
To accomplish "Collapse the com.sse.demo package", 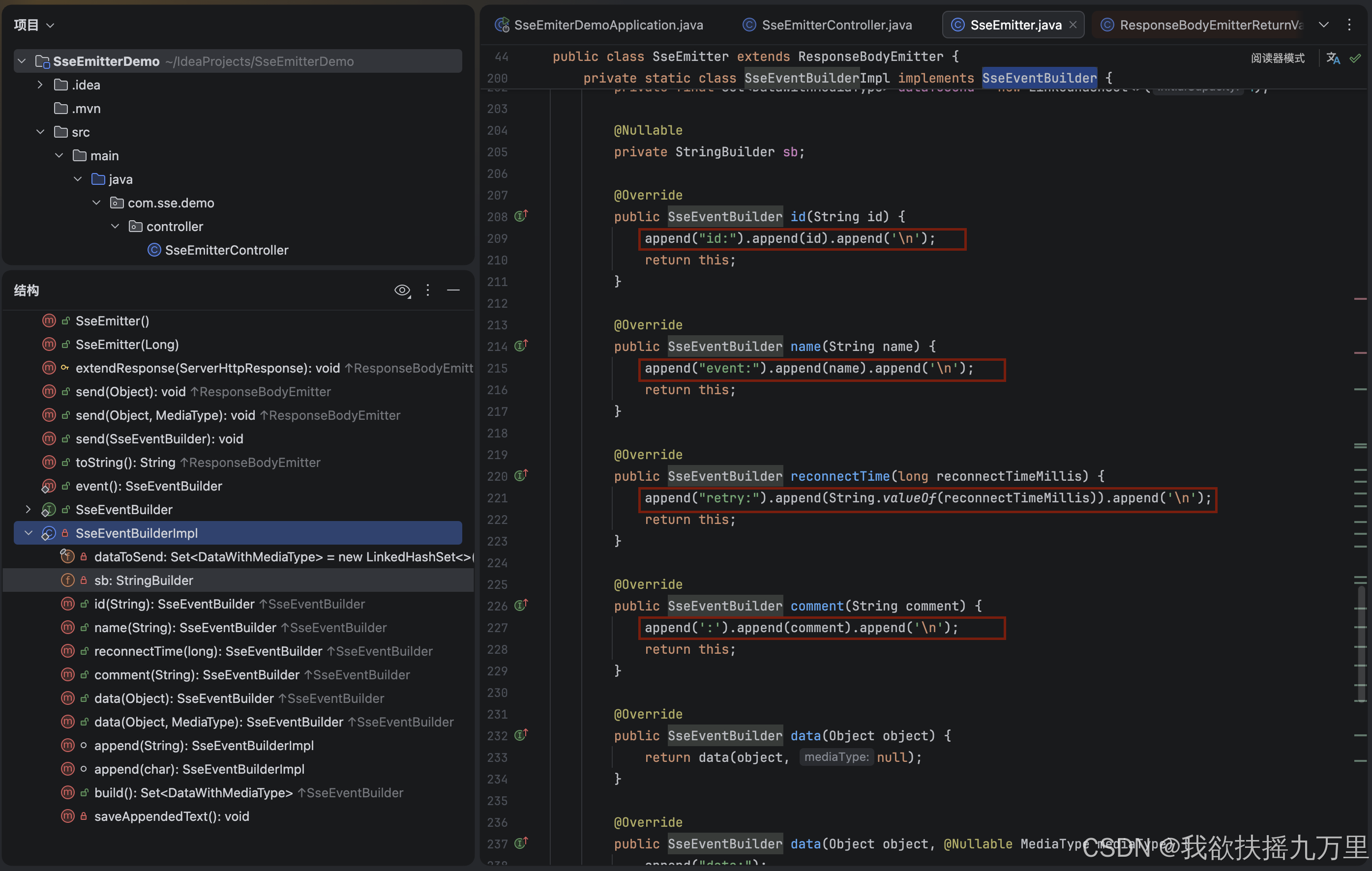I will (x=96, y=203).
